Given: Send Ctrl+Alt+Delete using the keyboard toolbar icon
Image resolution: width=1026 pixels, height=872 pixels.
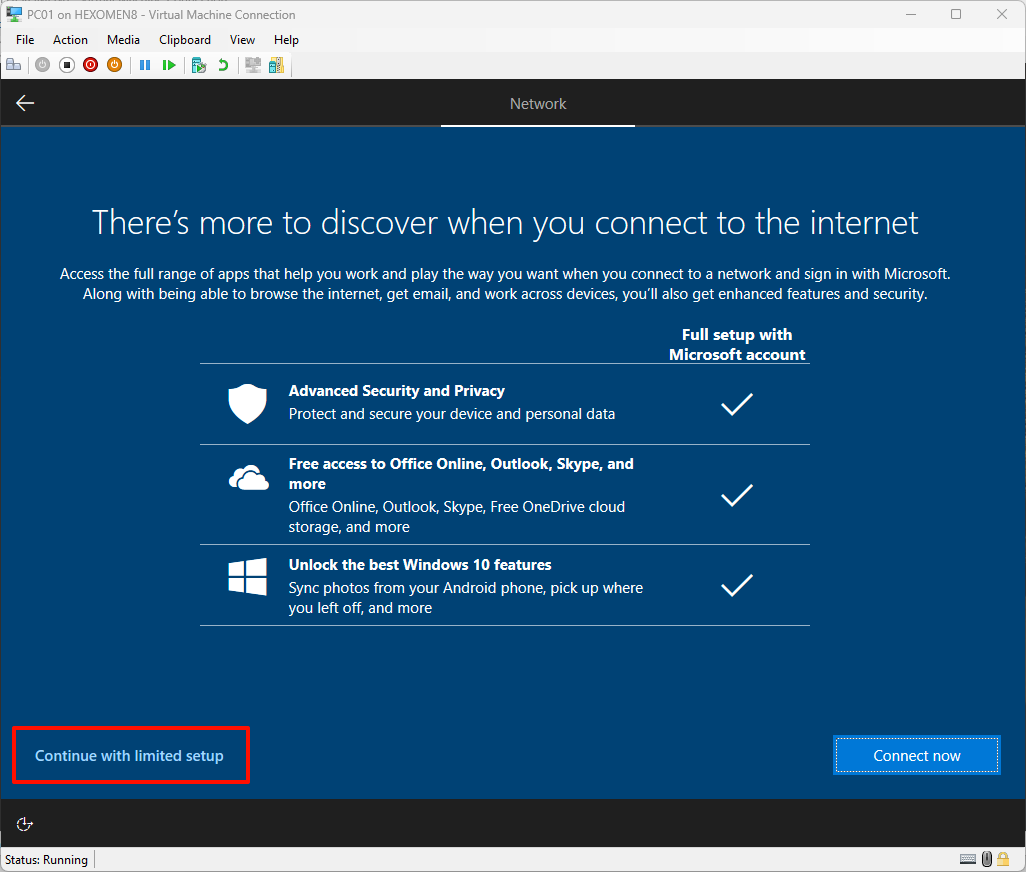Looking at the screenshot, I should [14, 65].
